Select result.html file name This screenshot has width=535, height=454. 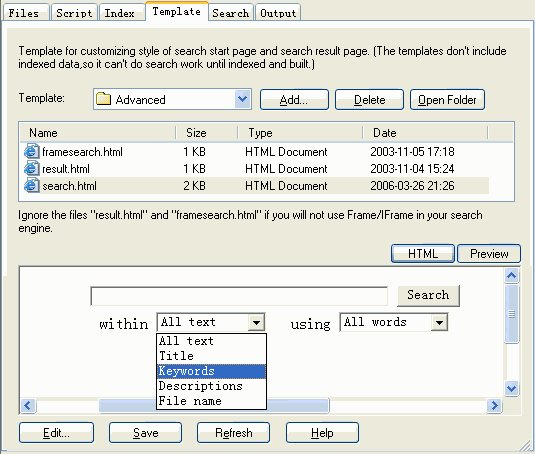tap(66, 169)
